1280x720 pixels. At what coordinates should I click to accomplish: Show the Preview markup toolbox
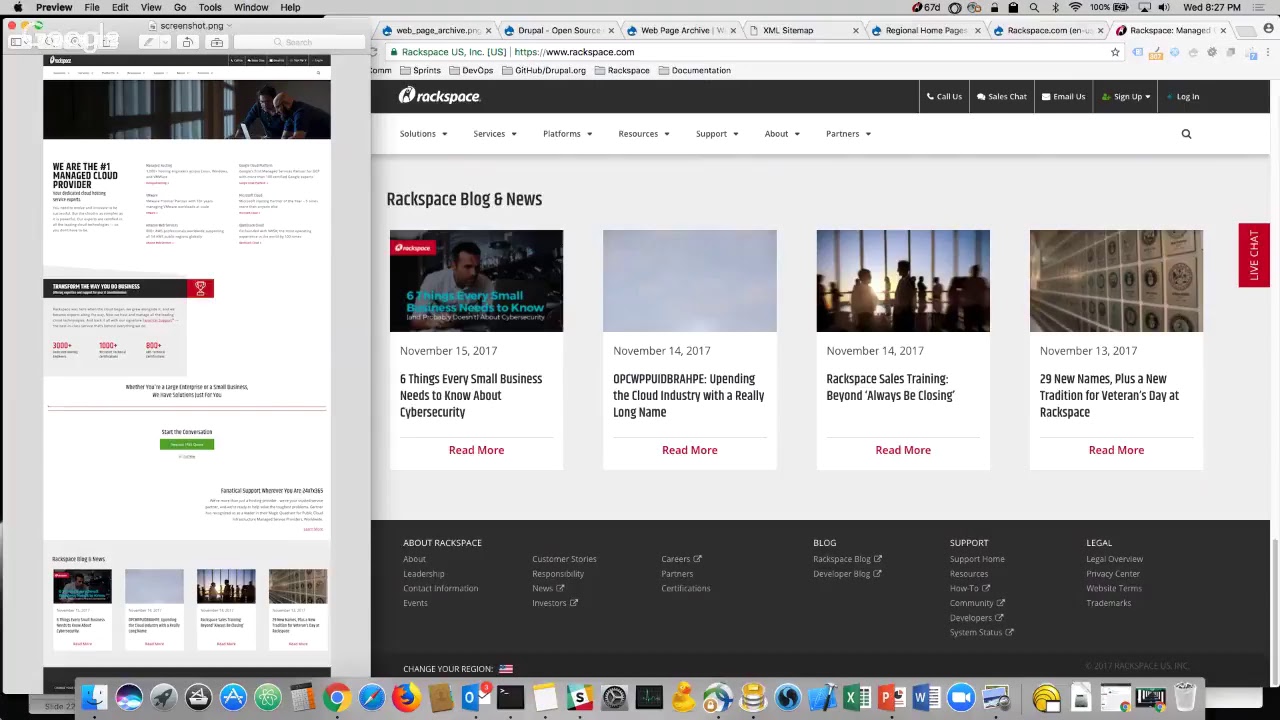click(x=217, y=42)
